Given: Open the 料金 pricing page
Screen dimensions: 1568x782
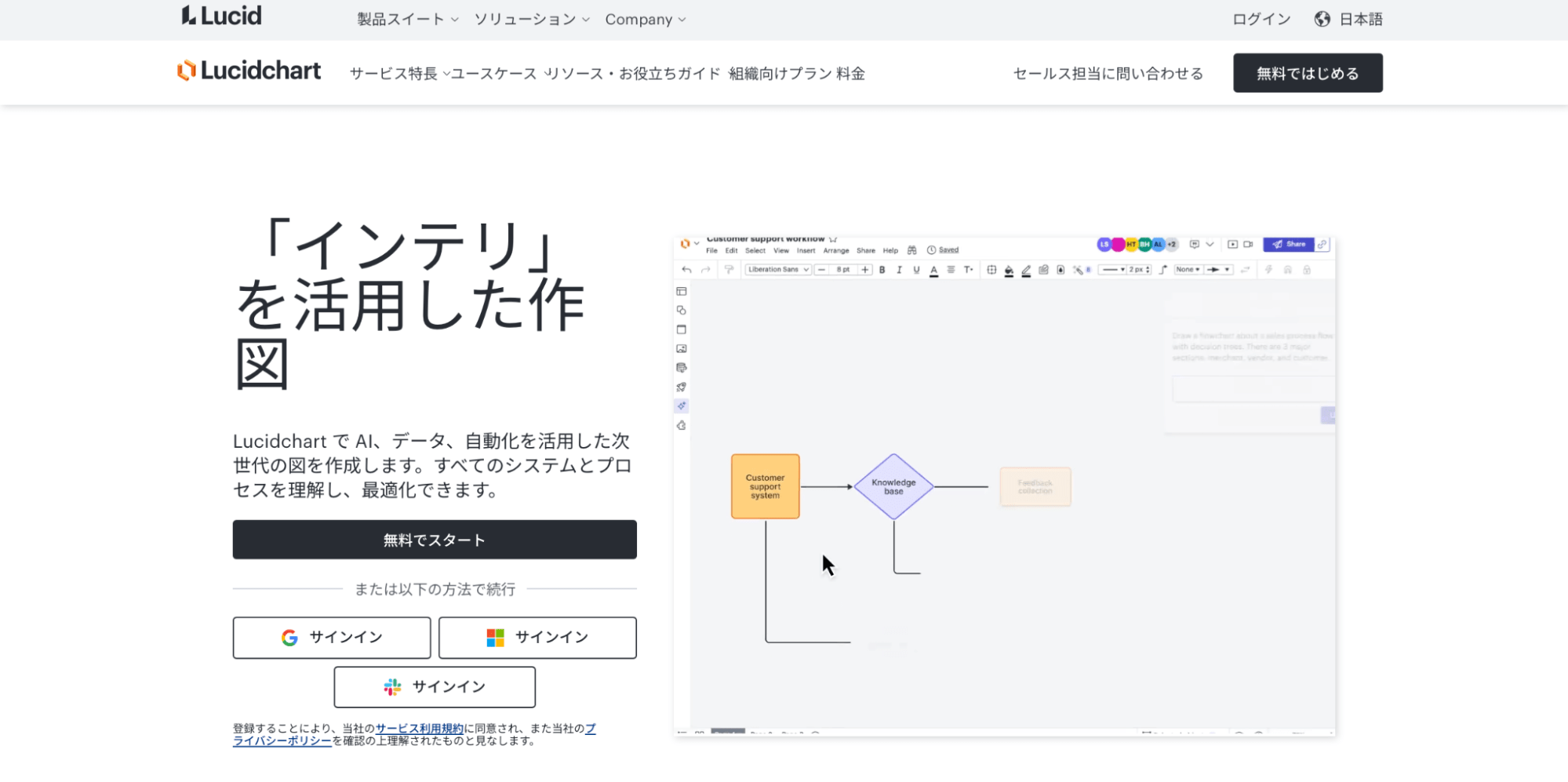Looking at the screenshot, I should pos(850,74).
